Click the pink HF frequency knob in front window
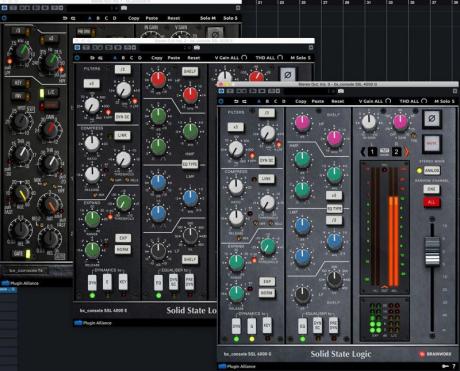The width and height of the screenshot is (460, 371). [x=334, y=138]
